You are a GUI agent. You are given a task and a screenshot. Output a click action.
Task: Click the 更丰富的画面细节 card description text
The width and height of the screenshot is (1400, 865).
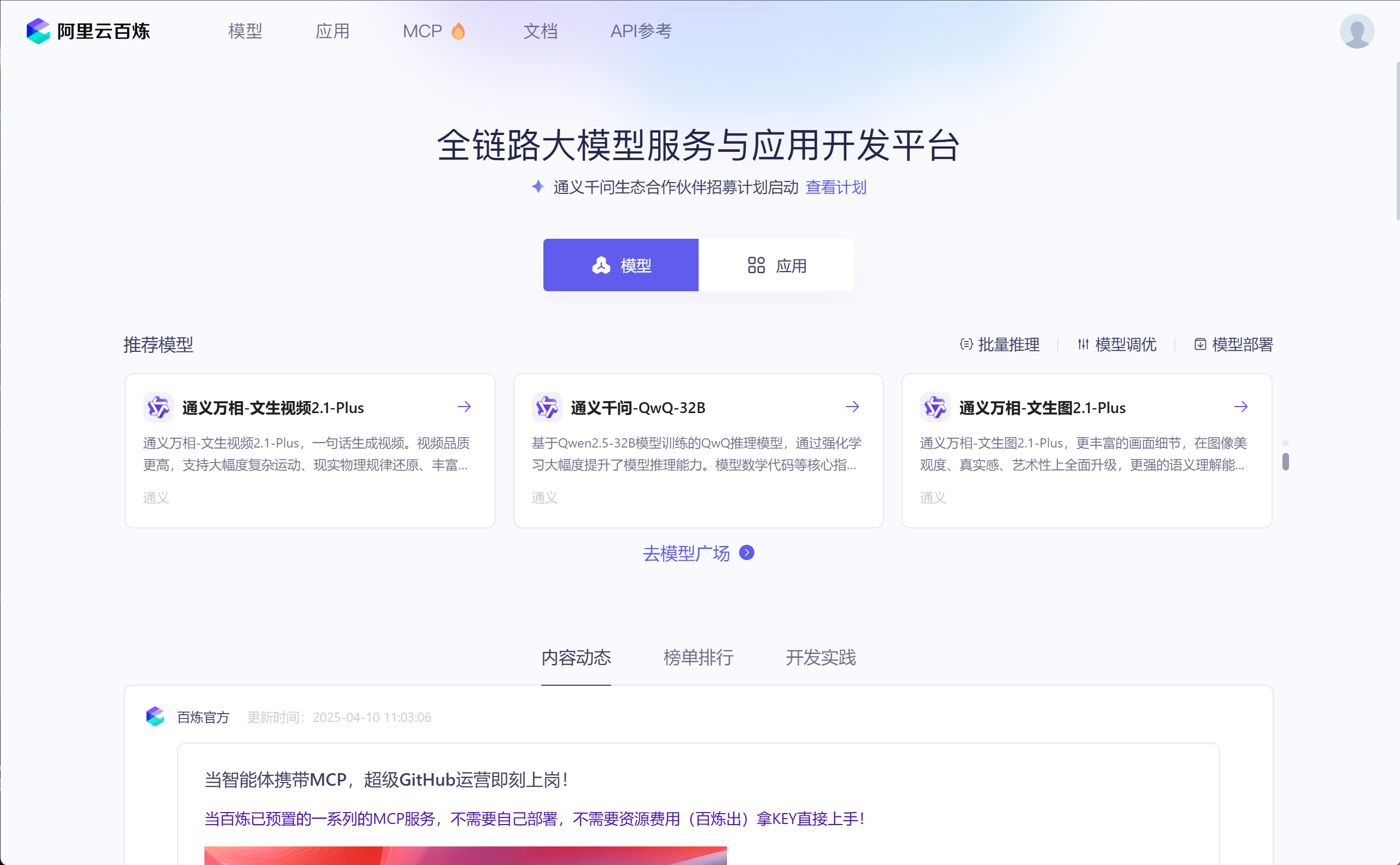coord(1083,454)
